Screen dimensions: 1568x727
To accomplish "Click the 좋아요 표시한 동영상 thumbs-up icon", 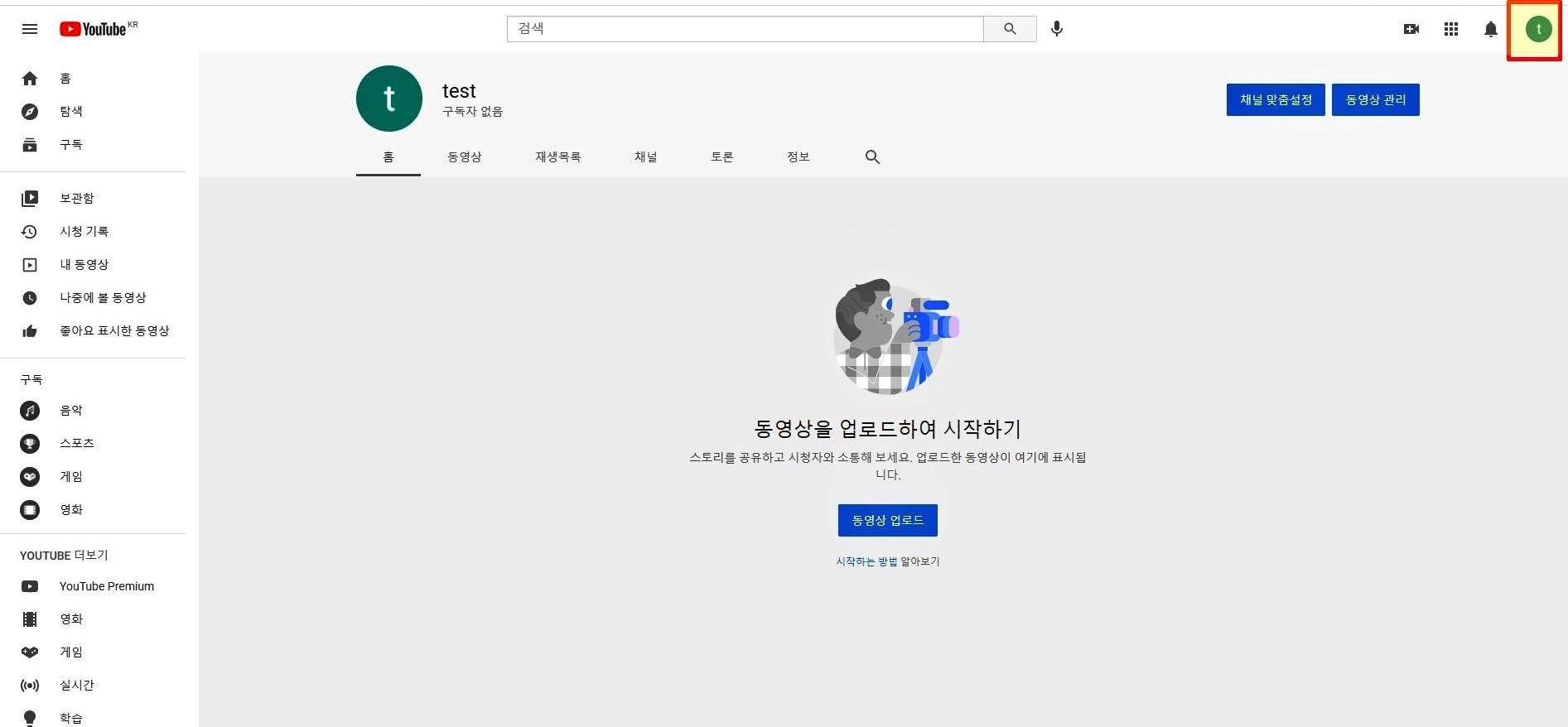I will point(30,331).
